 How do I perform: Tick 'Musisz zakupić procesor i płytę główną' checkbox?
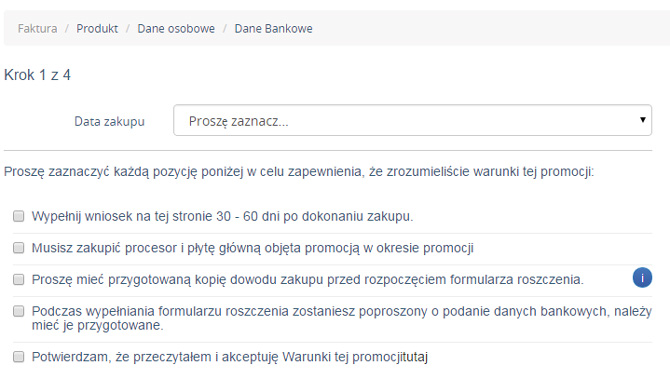click(x=18, y=248)
